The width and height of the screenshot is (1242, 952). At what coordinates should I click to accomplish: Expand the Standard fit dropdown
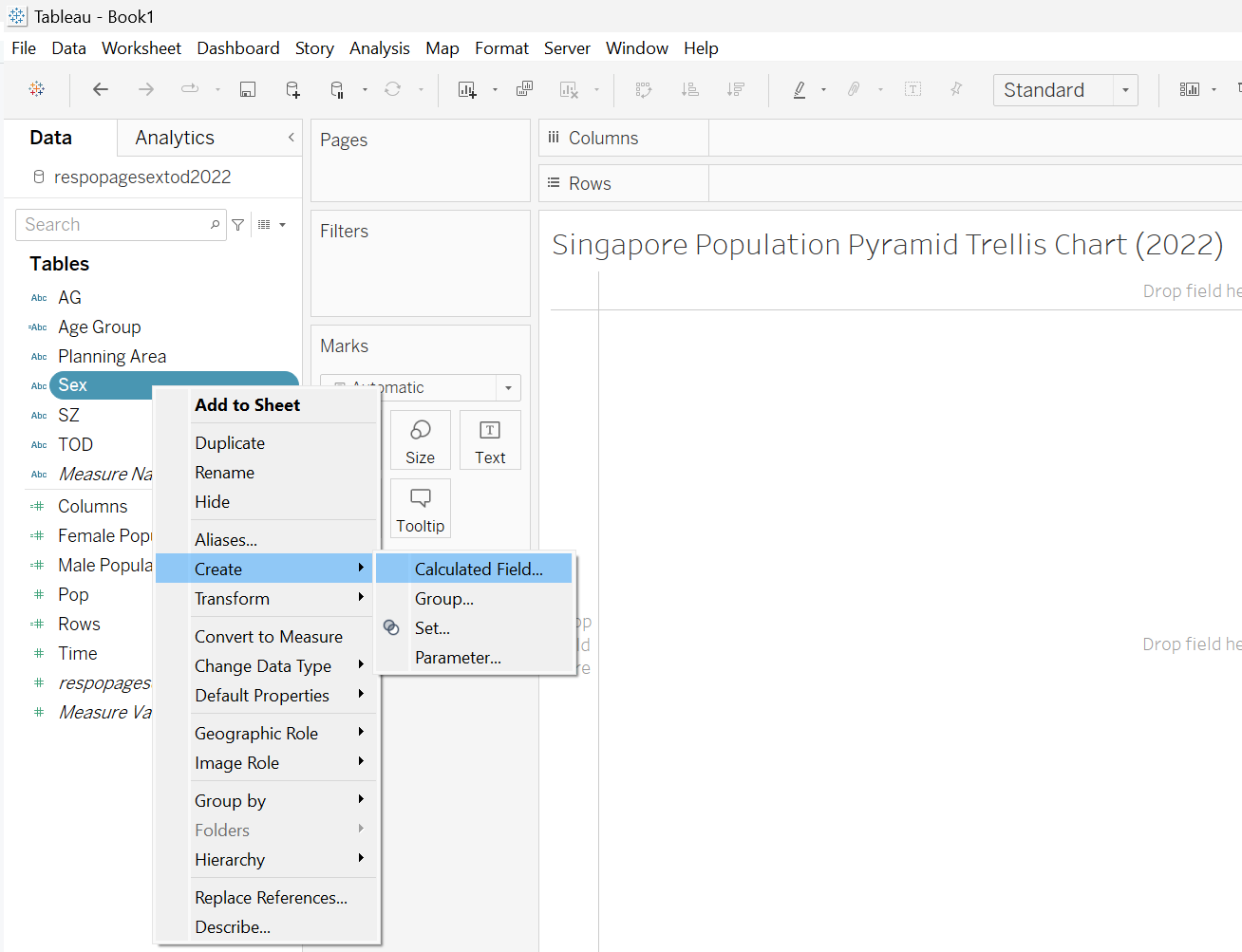coord(1125,90)
